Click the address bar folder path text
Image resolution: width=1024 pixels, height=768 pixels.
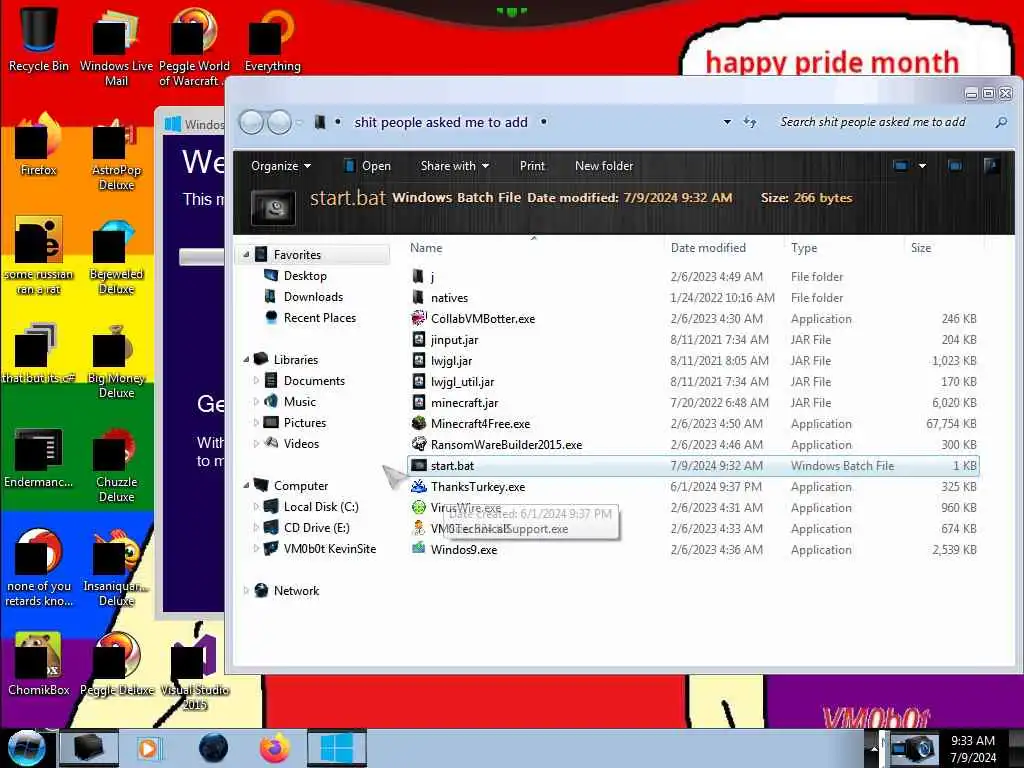point(441,122)
